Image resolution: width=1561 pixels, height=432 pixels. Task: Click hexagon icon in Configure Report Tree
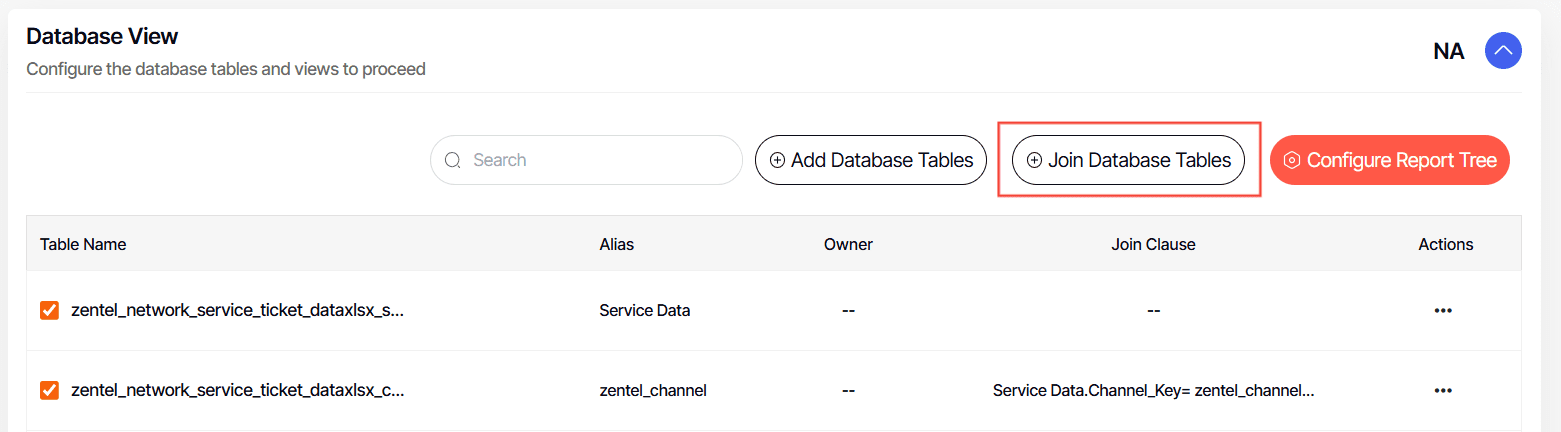pyautogui.click(x=1291, y=160)
